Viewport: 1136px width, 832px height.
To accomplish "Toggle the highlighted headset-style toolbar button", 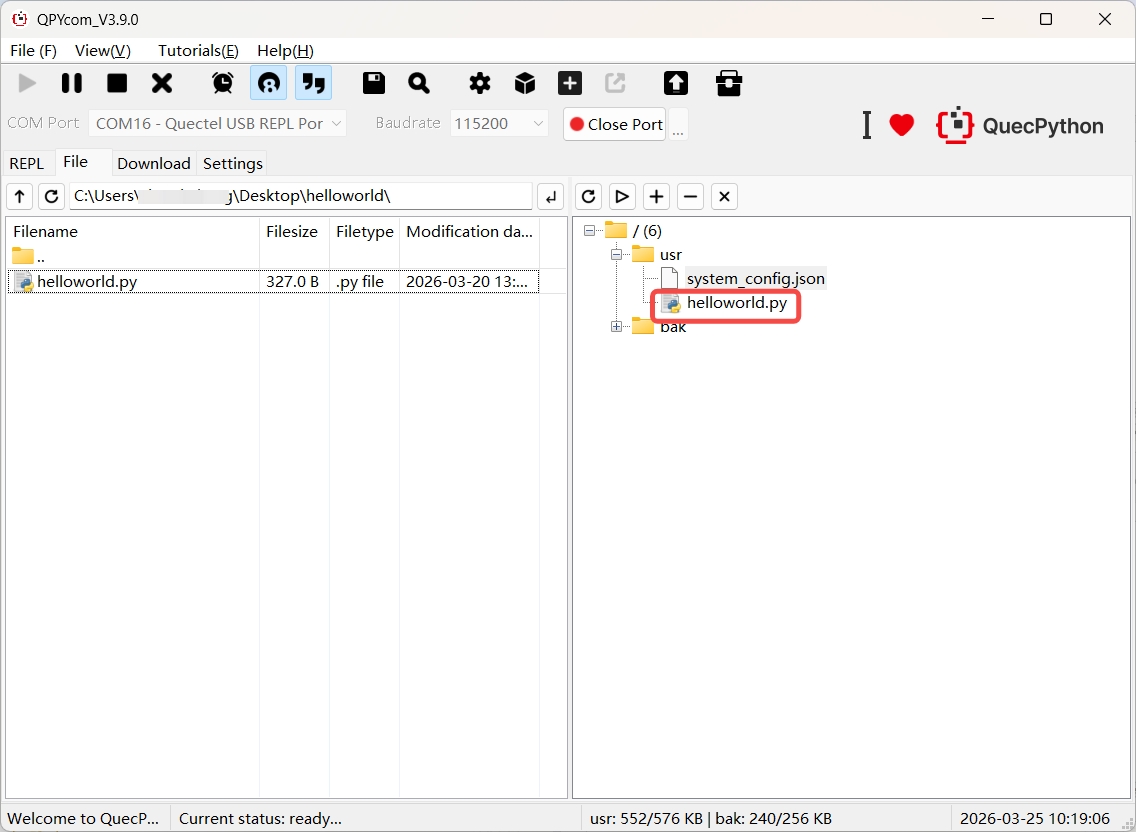I will coord(268,83).
